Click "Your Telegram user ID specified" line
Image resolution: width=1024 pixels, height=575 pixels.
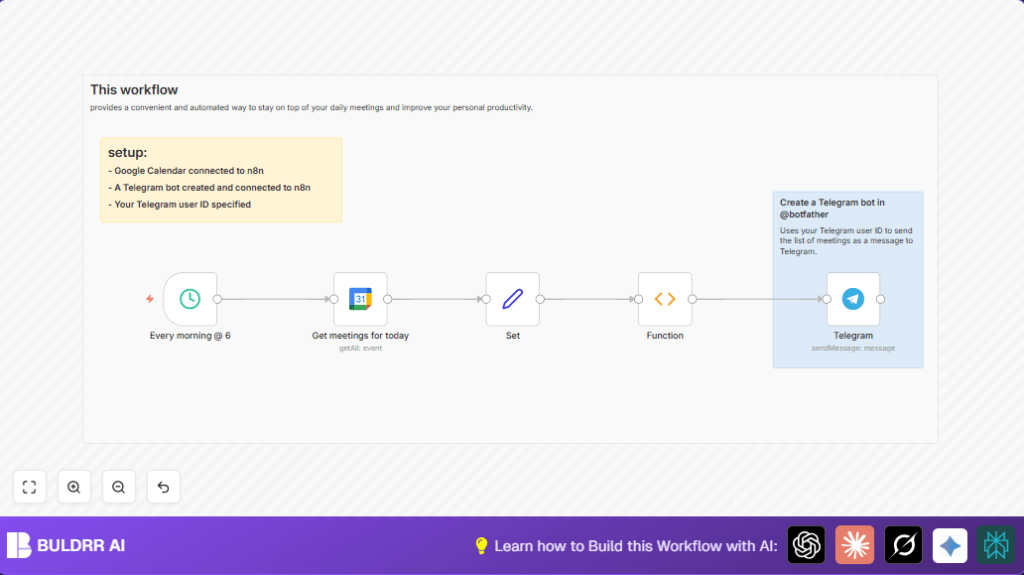click(x=180, y=205)
